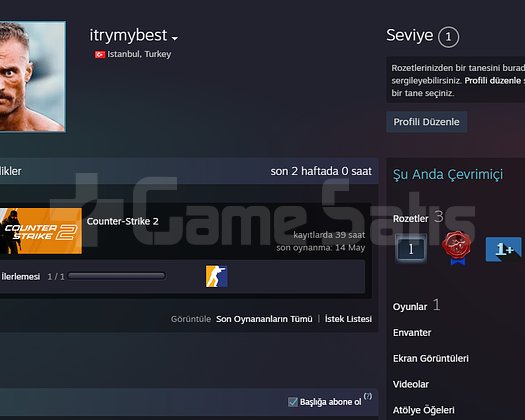The image size is (525, 420).
Task: Open the blue 1+ game collector badge
Action: pos(504,249)
